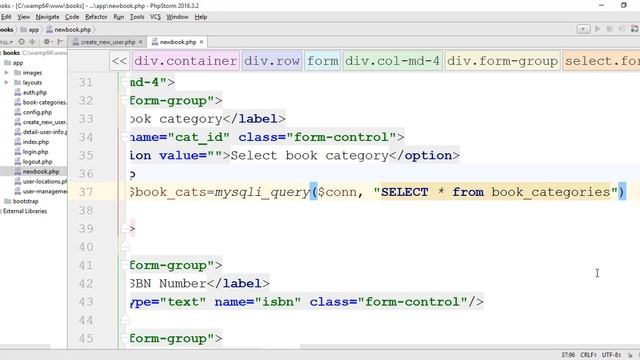Screen dimensions: 640x360
Task: Select user-locations file in tree
Action: coord(40,181)
